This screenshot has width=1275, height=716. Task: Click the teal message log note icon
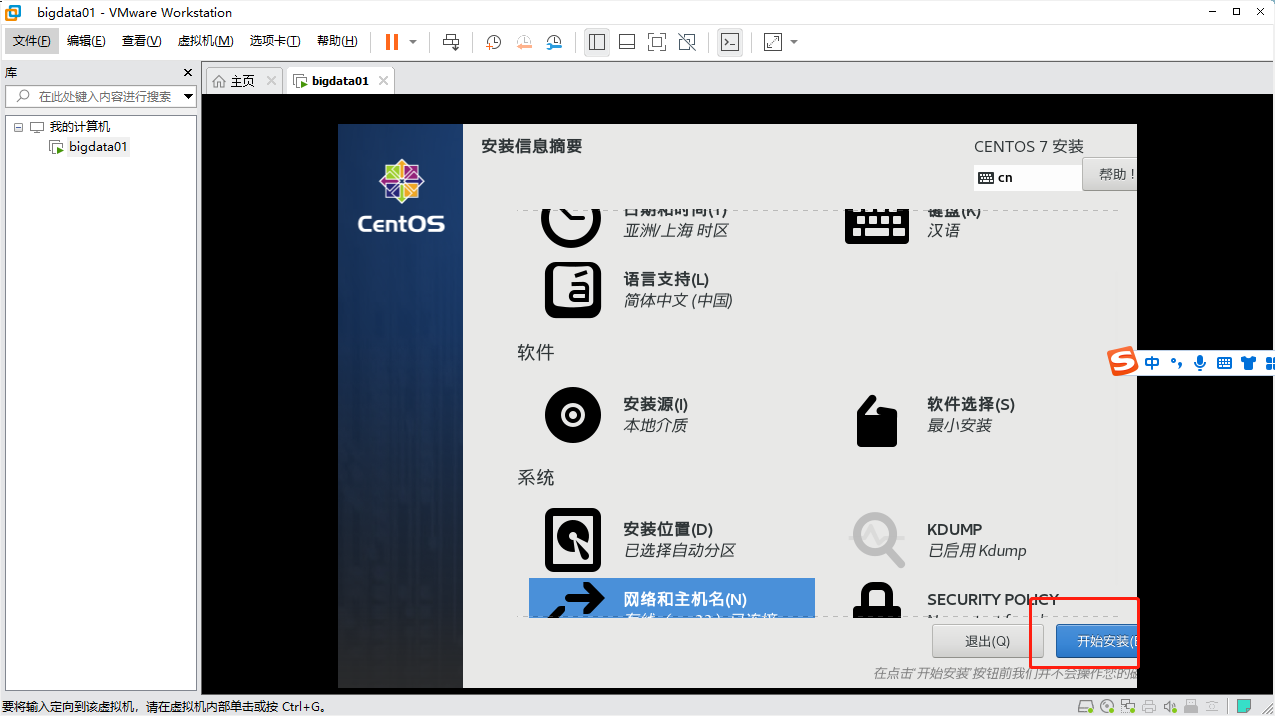1244,706
